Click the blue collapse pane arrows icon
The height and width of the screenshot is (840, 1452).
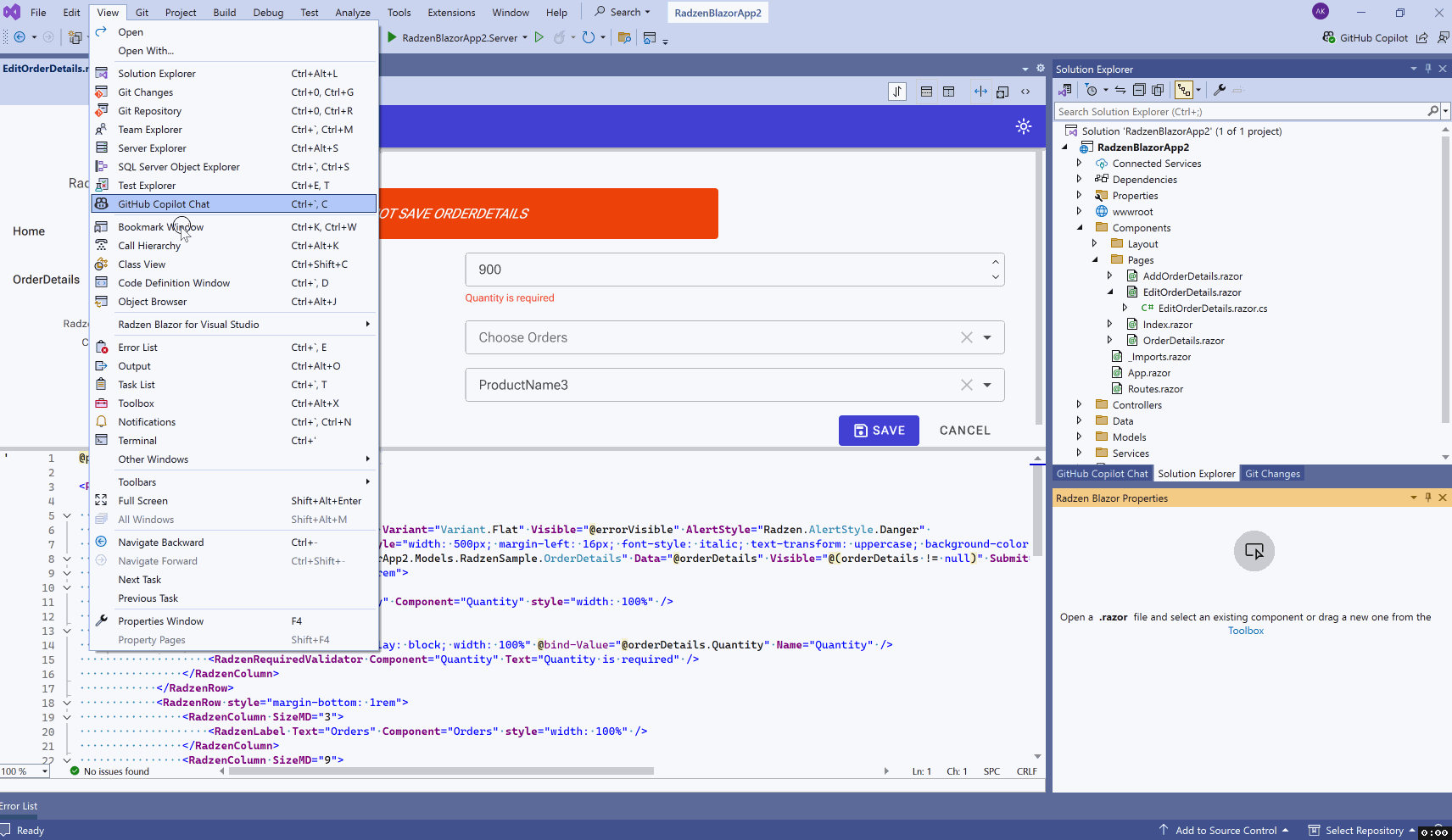tap(980, 92)
